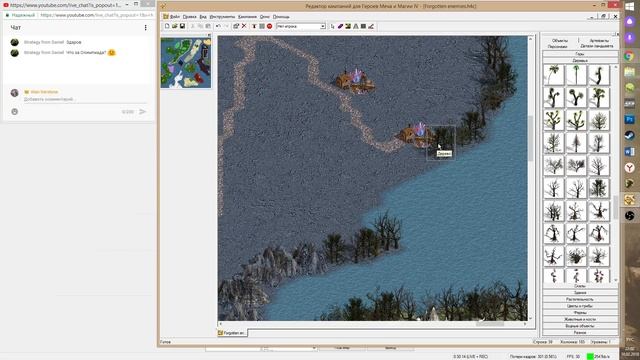Switch to the Детали ландшафта tab
The width and height of the screenshot is (640, 360).
click(x=597, y=46)
